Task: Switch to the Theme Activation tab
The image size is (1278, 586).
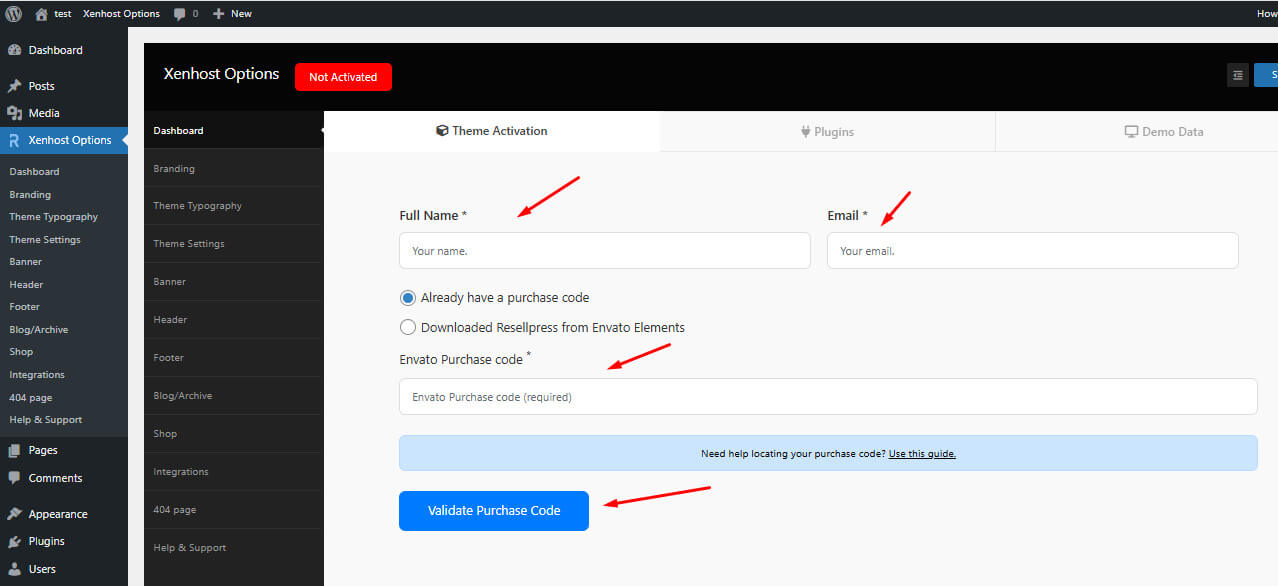Action: (492, 131)
